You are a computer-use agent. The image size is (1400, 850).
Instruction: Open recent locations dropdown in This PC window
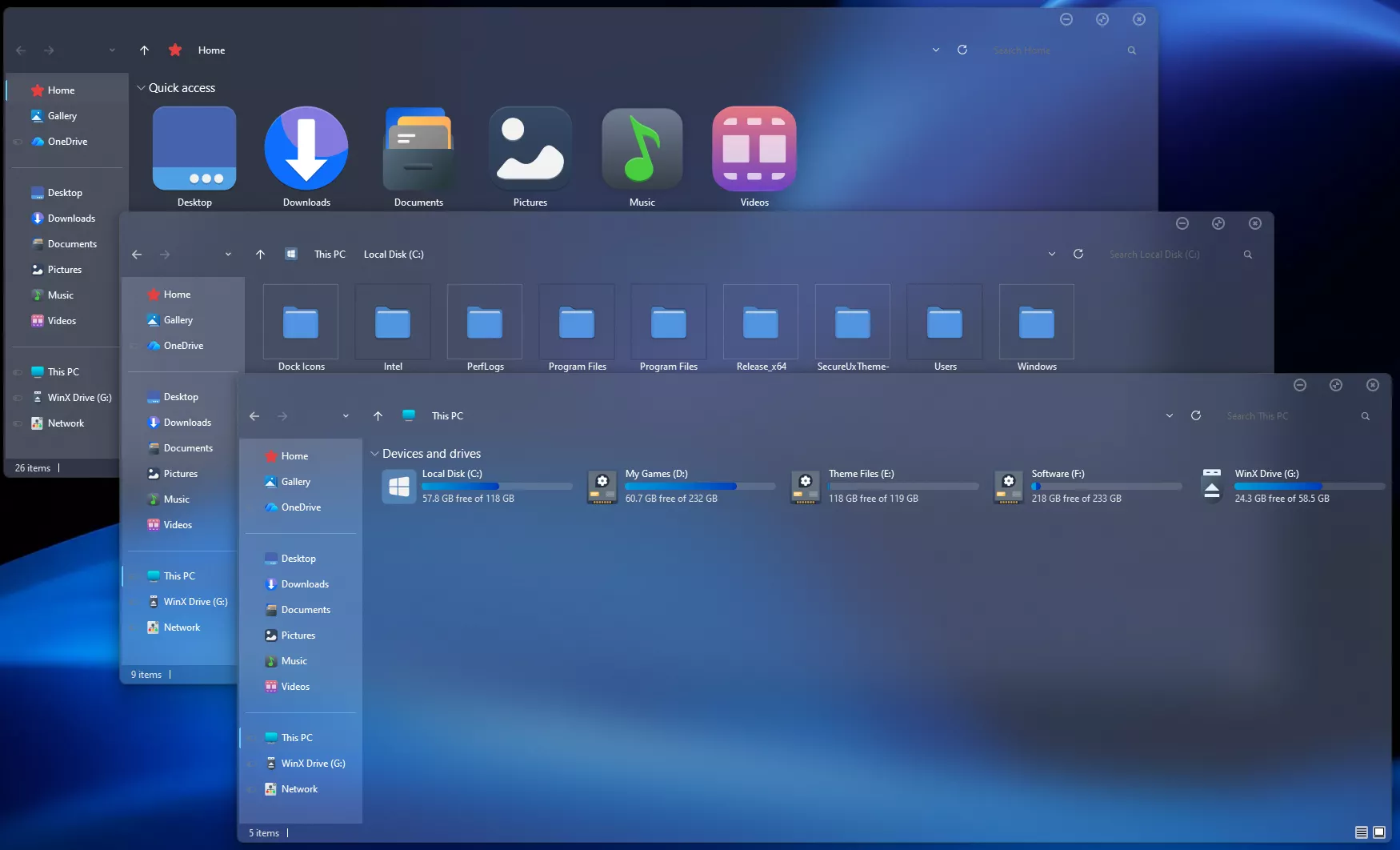346,416
